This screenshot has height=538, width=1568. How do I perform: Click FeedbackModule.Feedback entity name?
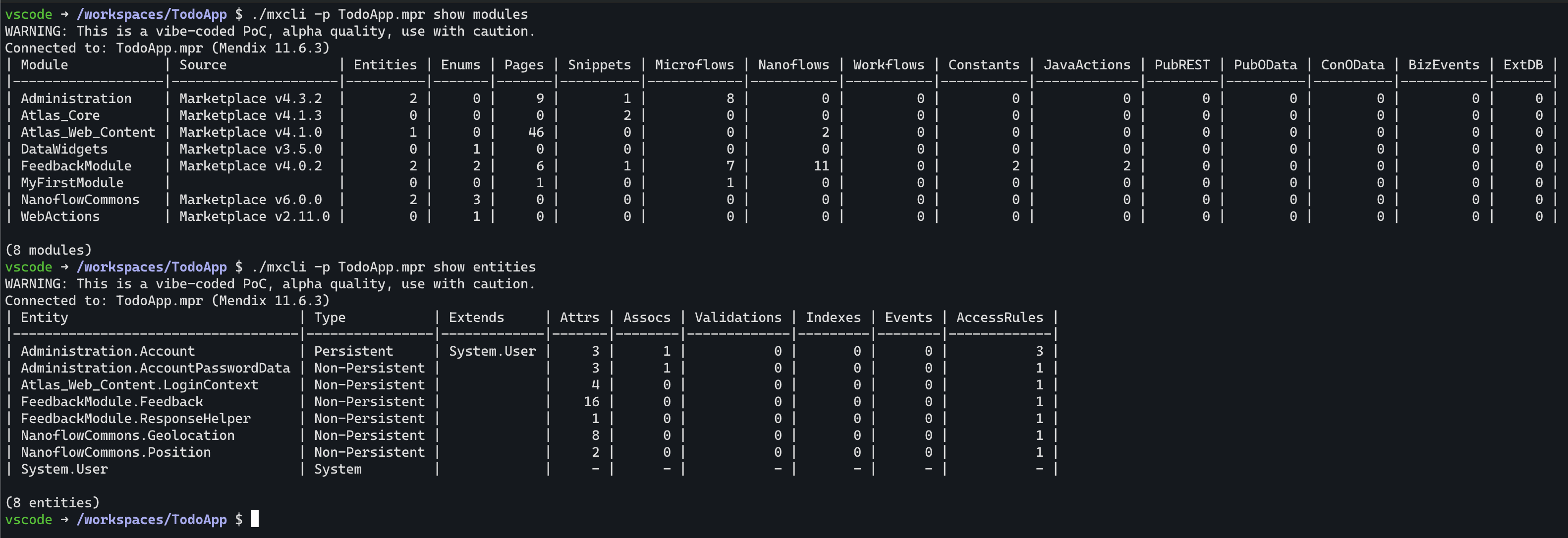pos(112,402)
